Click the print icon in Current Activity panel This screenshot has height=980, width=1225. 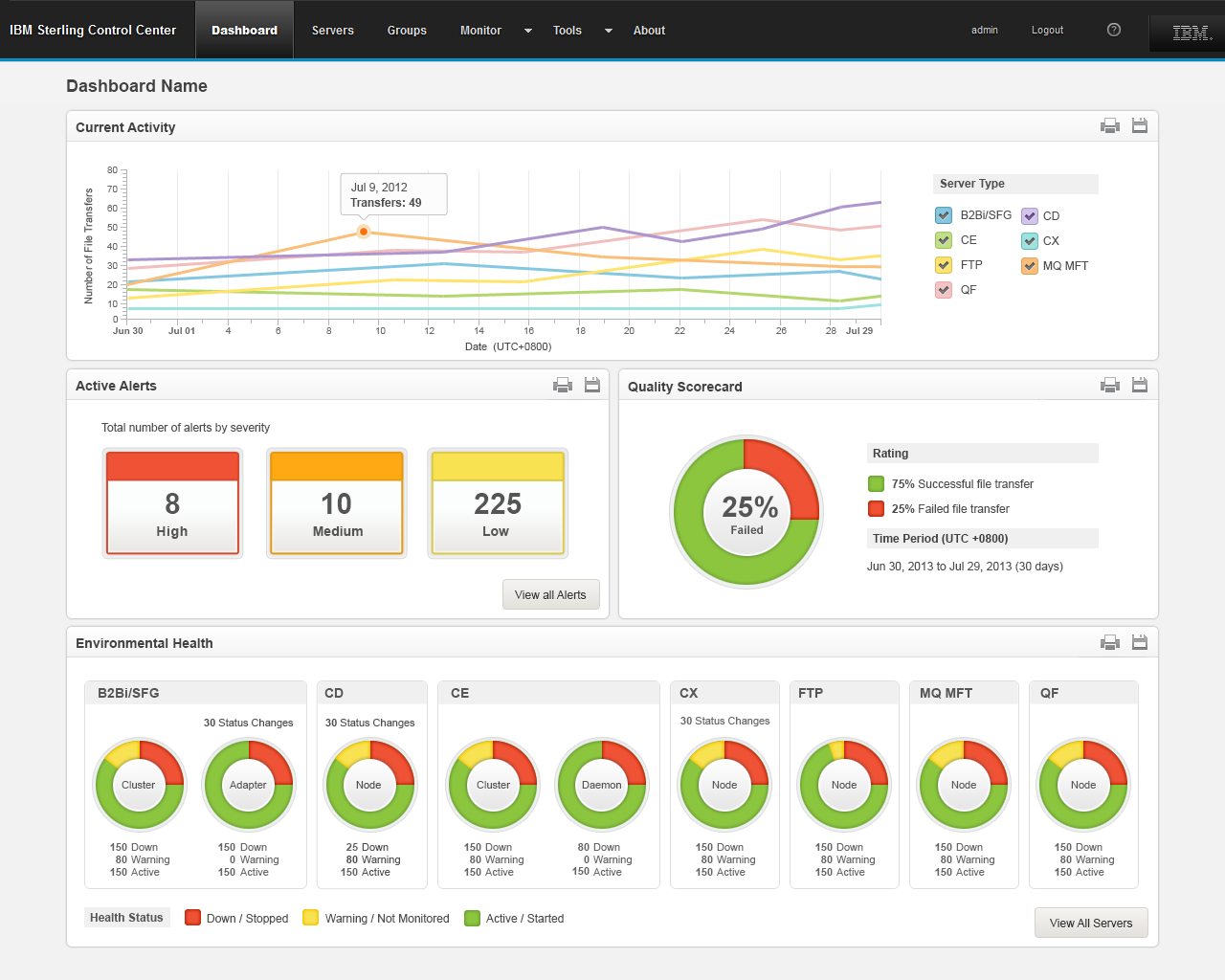[x=1109, y=125]
